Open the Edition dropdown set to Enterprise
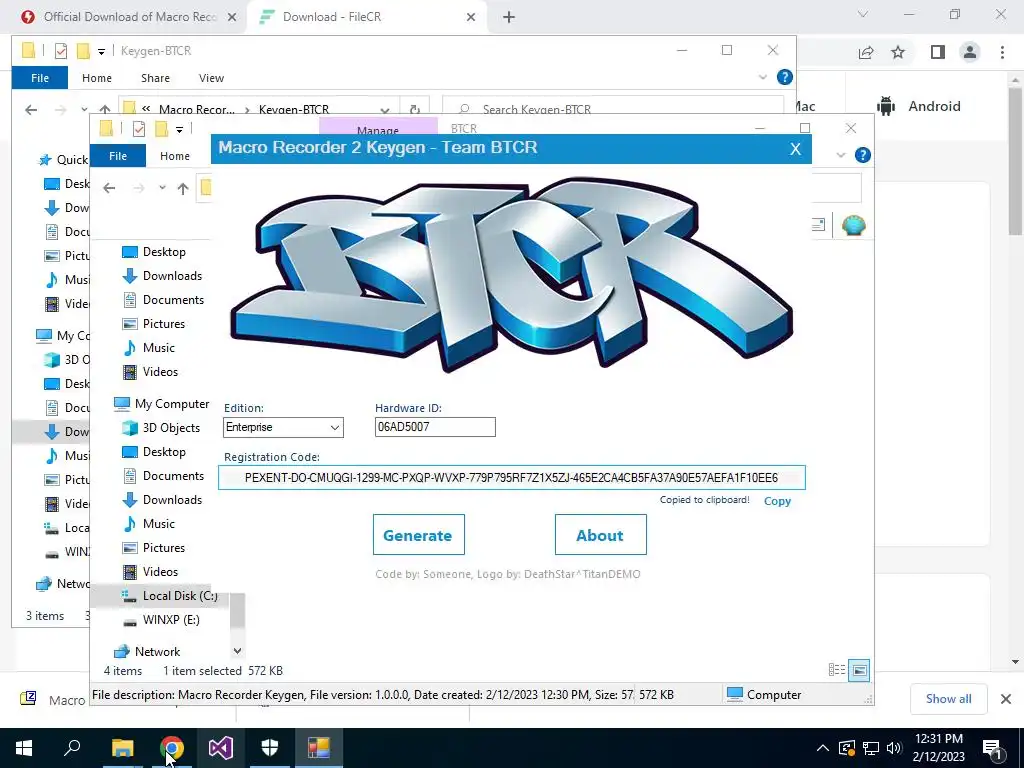 coord(283,427)
